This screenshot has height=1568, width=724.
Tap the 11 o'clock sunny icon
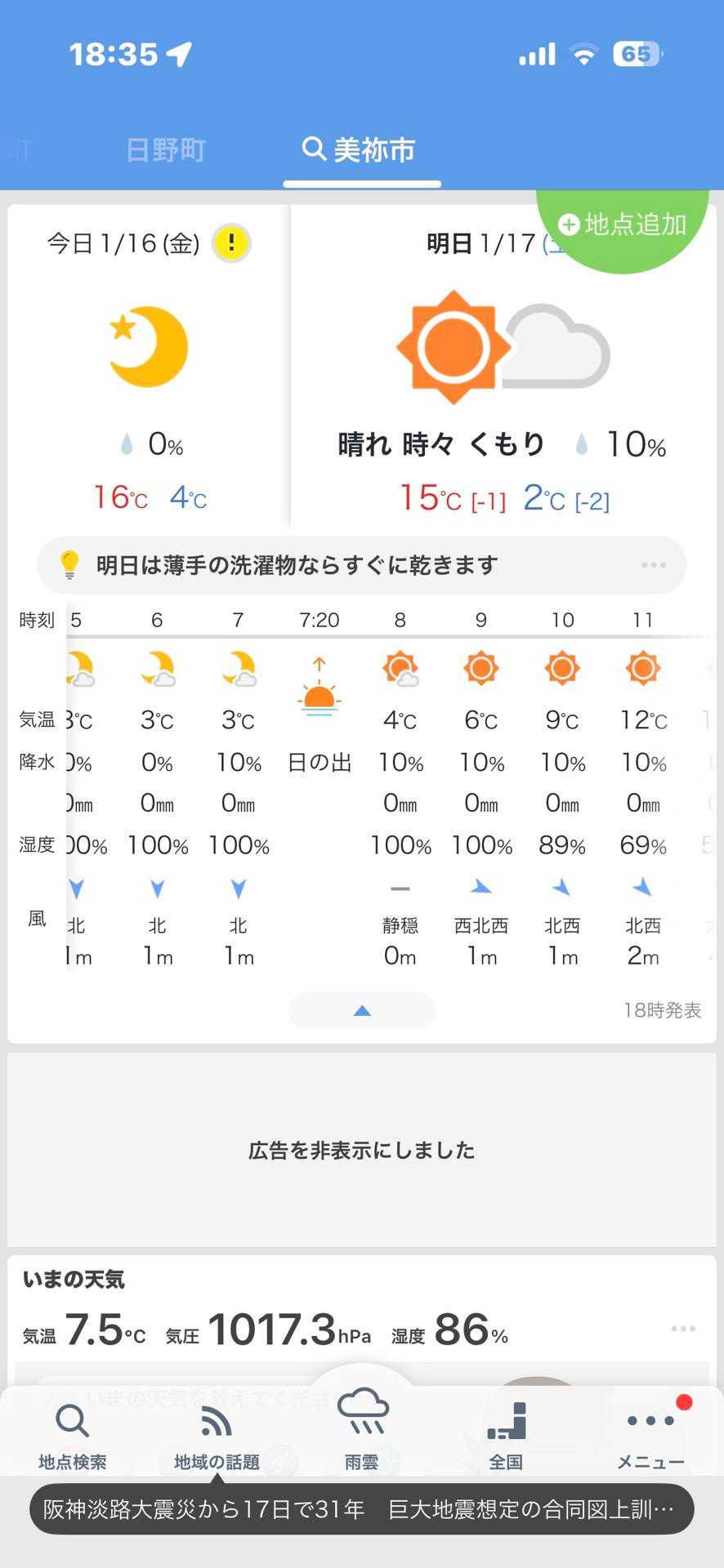pyautogui.click(x=642, y=668)
